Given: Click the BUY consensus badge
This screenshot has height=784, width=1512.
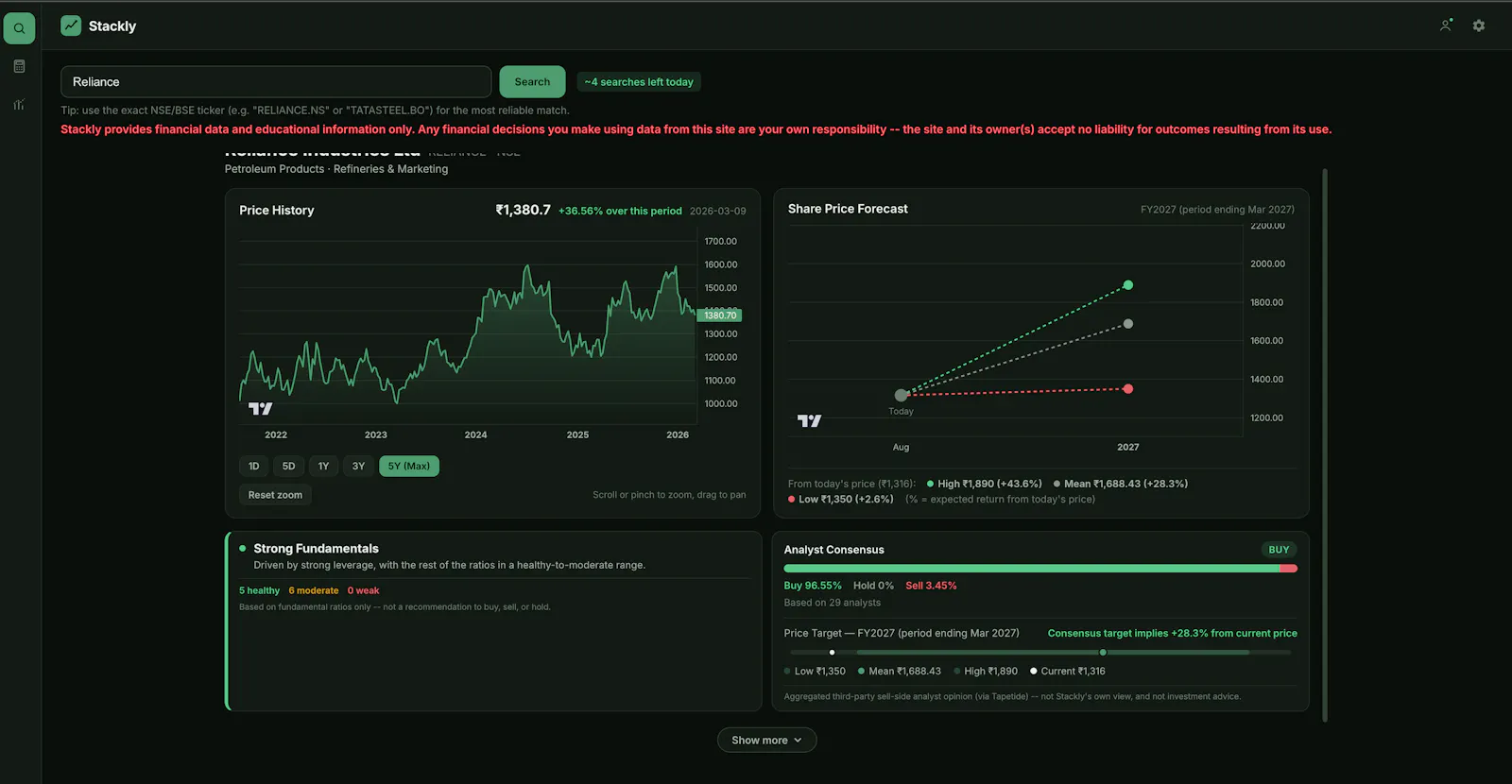Looking at the screenshot, I should pyautogui.click(x=1279, y=550).
